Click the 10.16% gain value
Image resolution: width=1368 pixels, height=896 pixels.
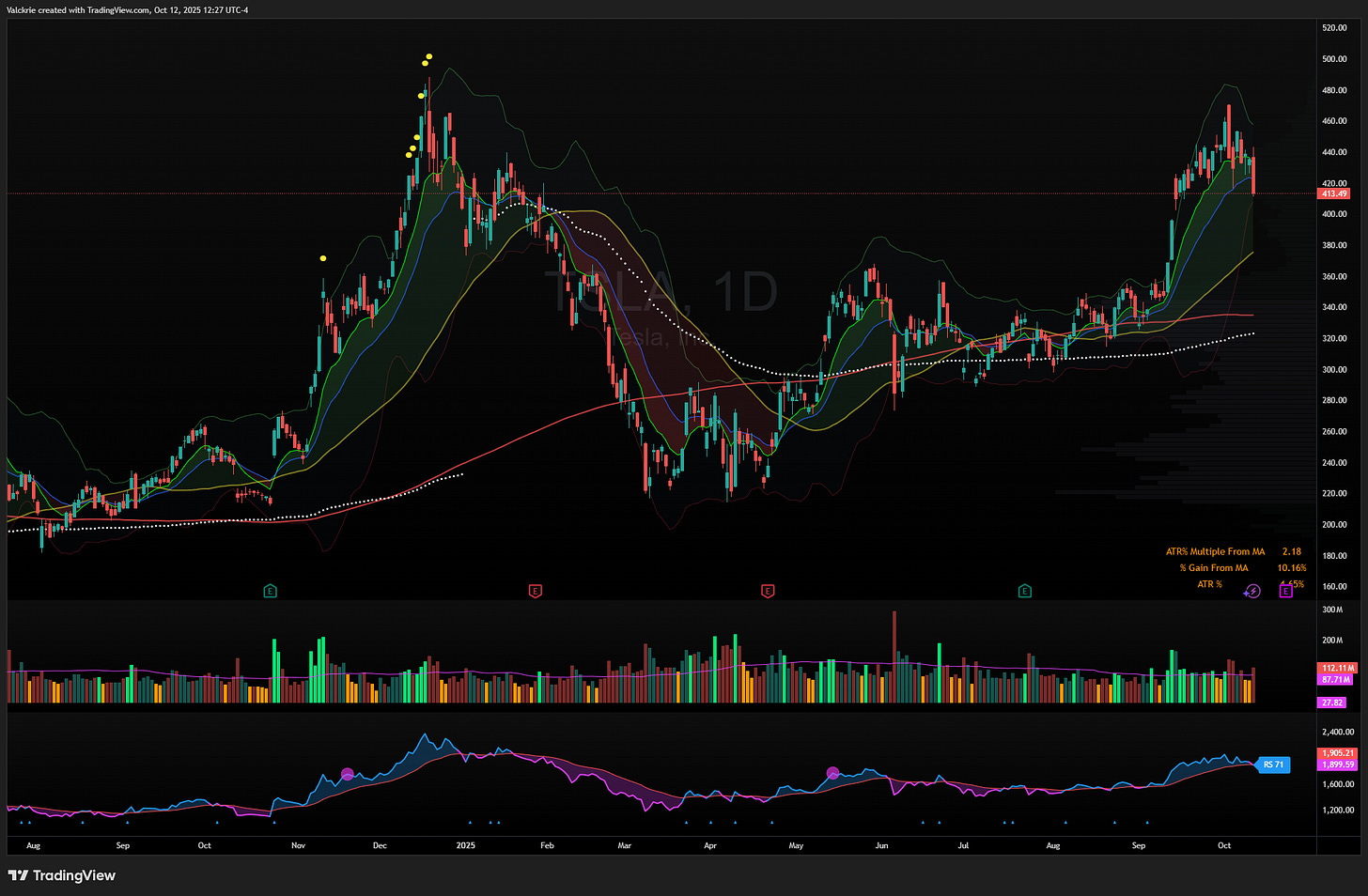tap(1292, 567)
